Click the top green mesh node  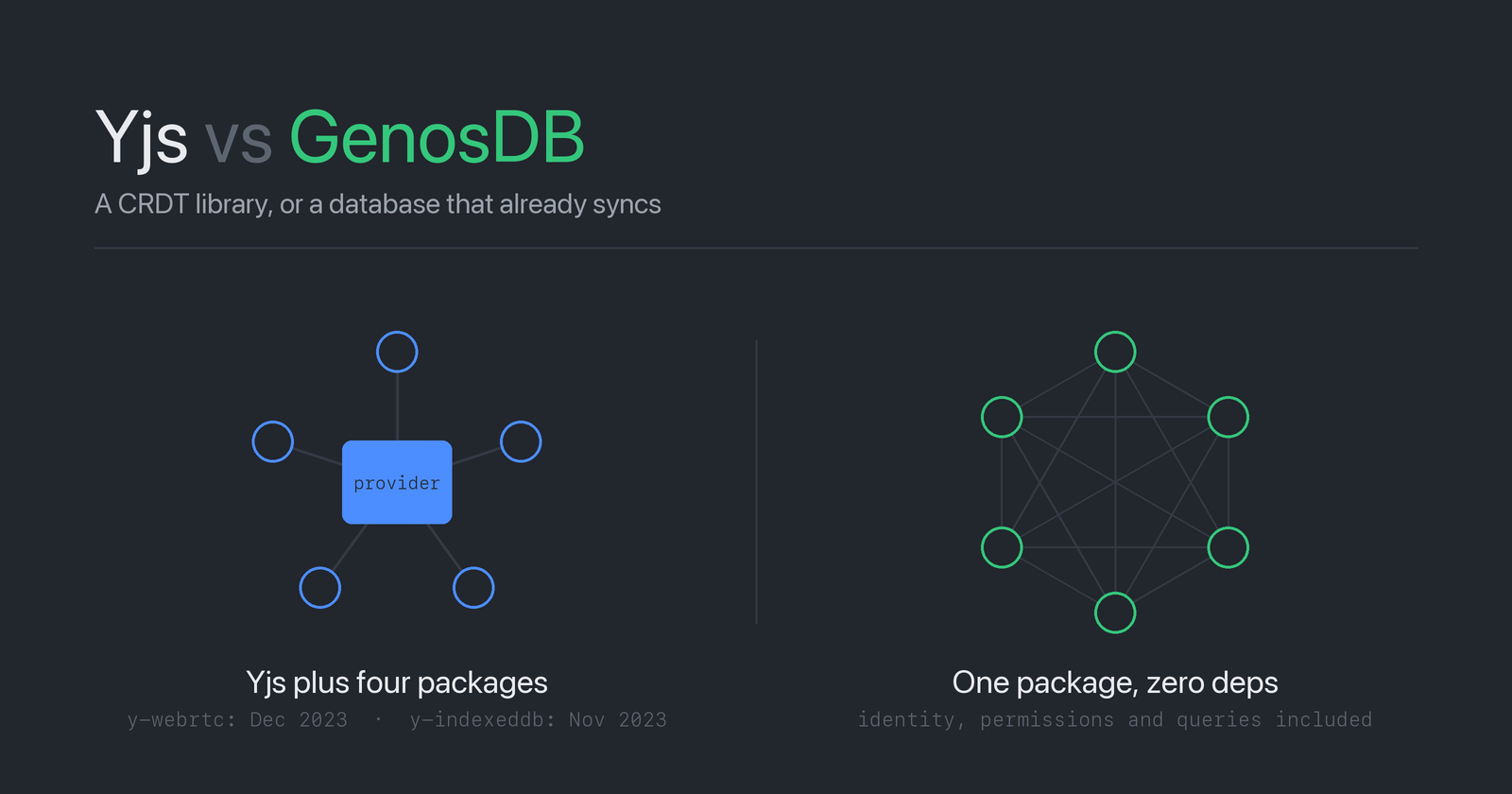(x=1115, y=352)
